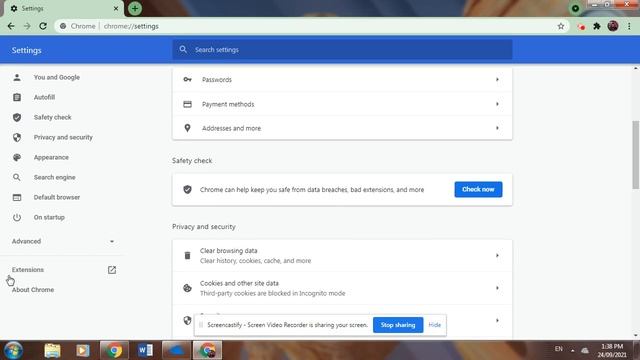Open Extensions link in sidebar
Screen dimensions: 640x360
(x=27, y=270)
